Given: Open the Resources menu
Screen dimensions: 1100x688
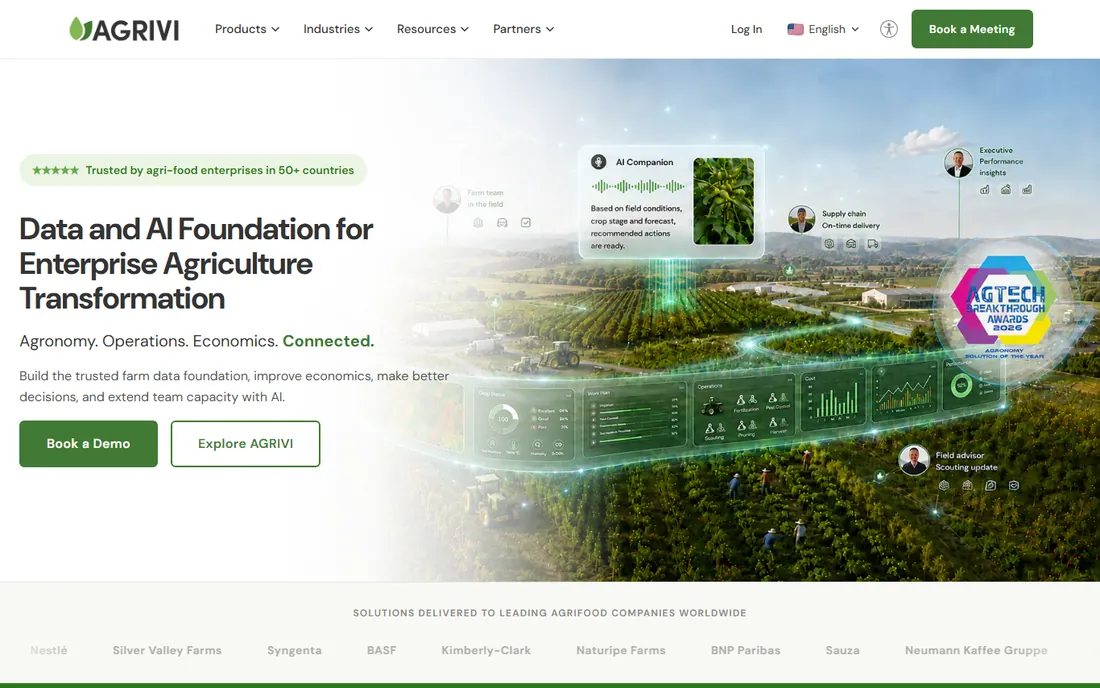Looking at the screenshot, I should click(x=432, y=29).
